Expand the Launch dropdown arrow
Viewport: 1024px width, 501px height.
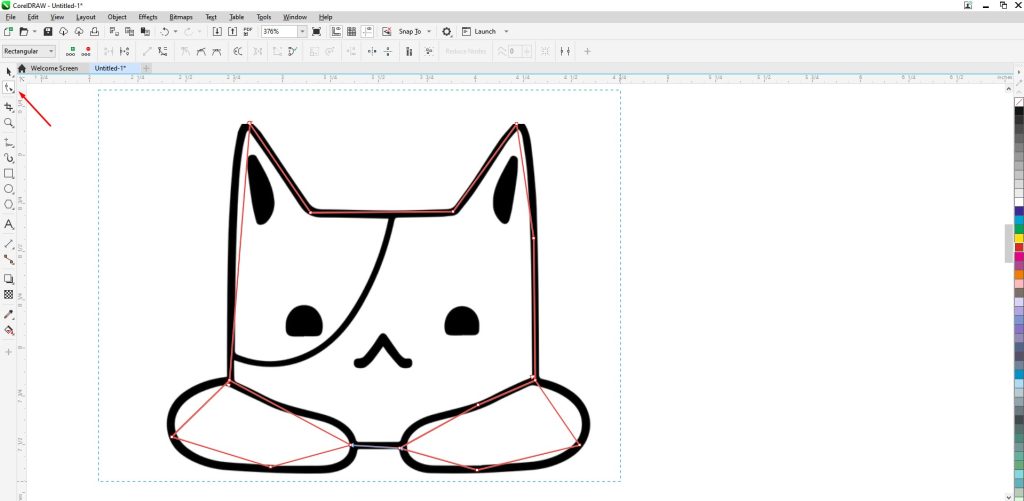(506, 31)
